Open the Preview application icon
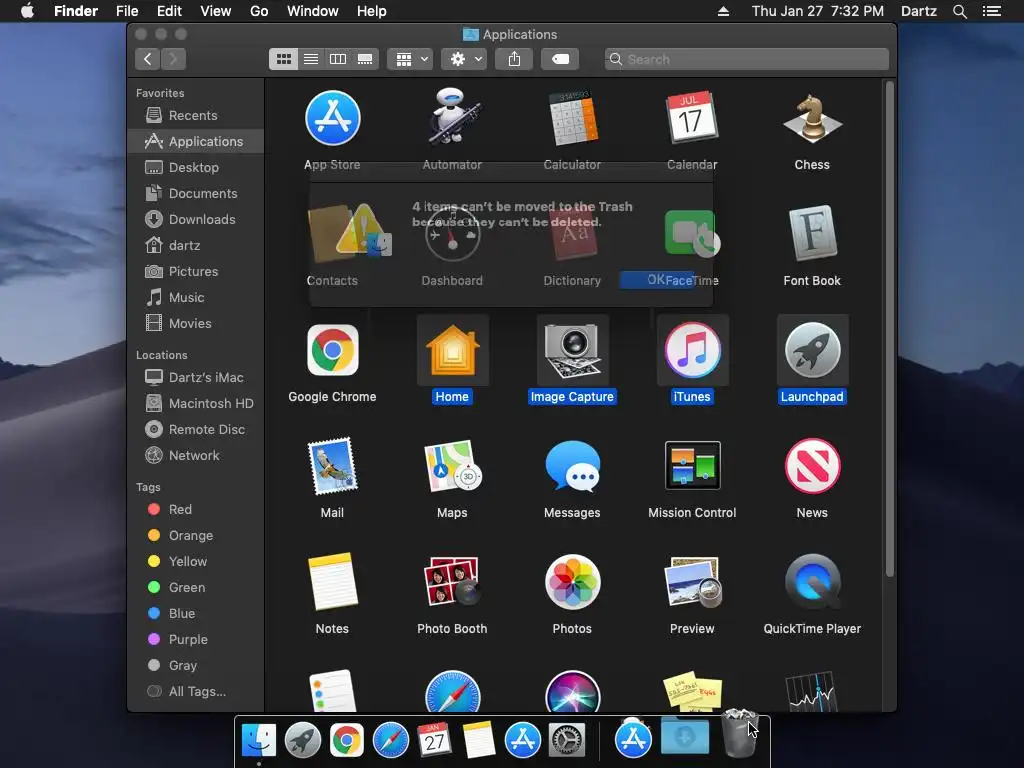This screenshot has width=1024, height=768. point(692,582)
